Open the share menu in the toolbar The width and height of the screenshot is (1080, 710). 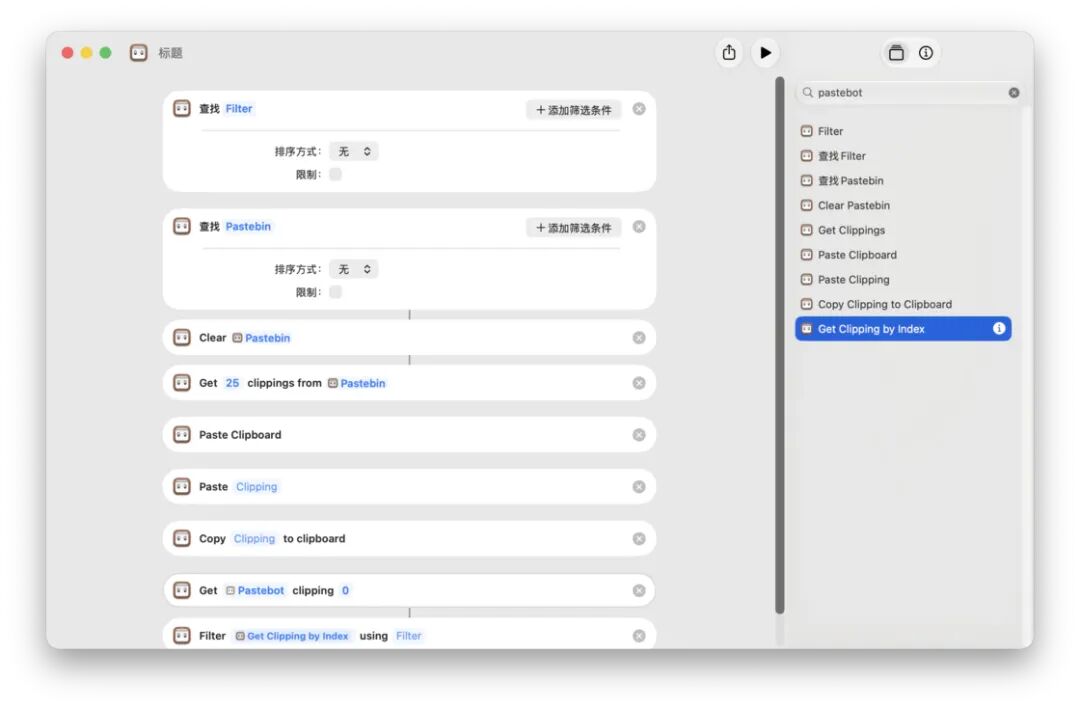729,52
